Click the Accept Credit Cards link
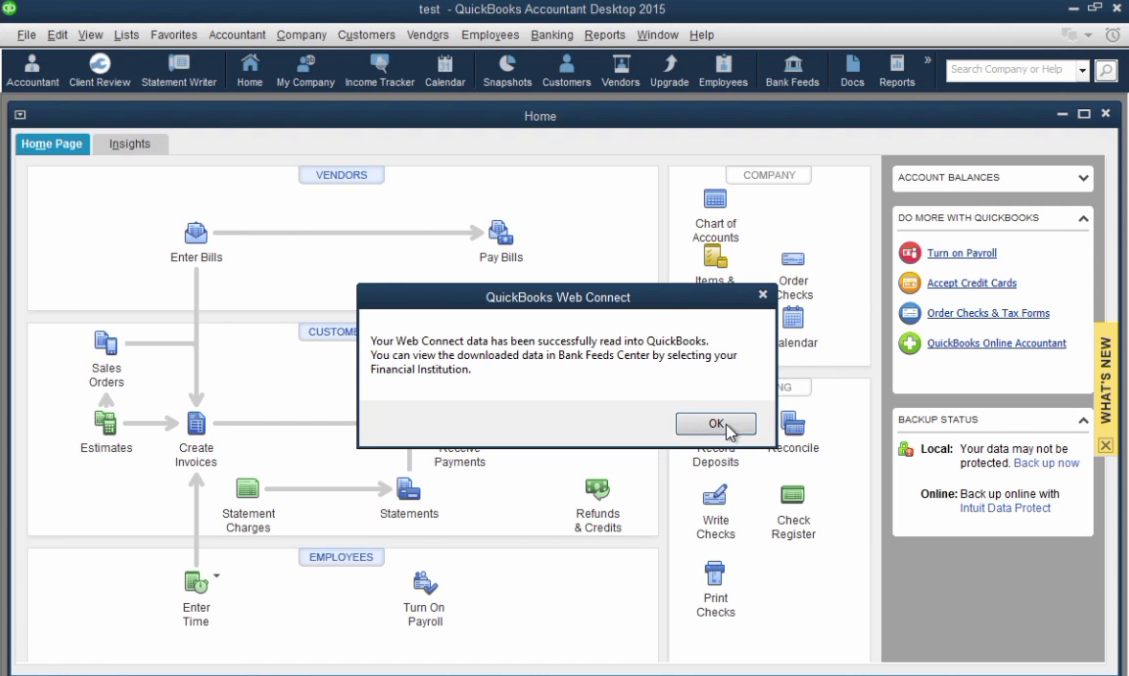The width and height of the screenshot is (1129, 676). [x=971, y=283]
